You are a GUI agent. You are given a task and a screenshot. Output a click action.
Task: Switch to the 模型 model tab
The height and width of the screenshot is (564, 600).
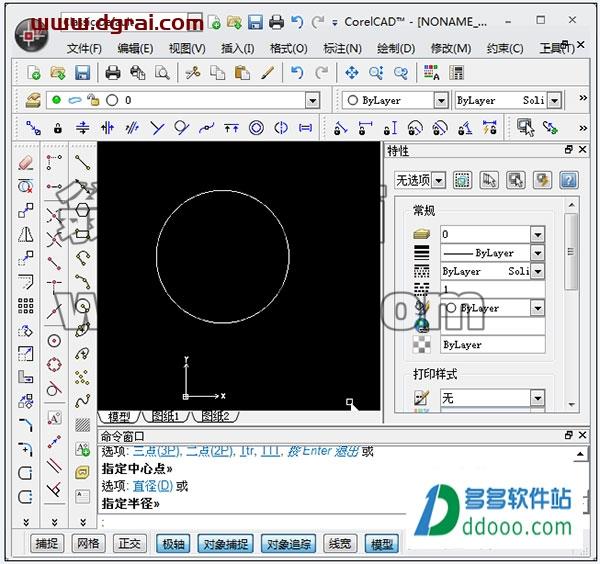pos(119,417)
